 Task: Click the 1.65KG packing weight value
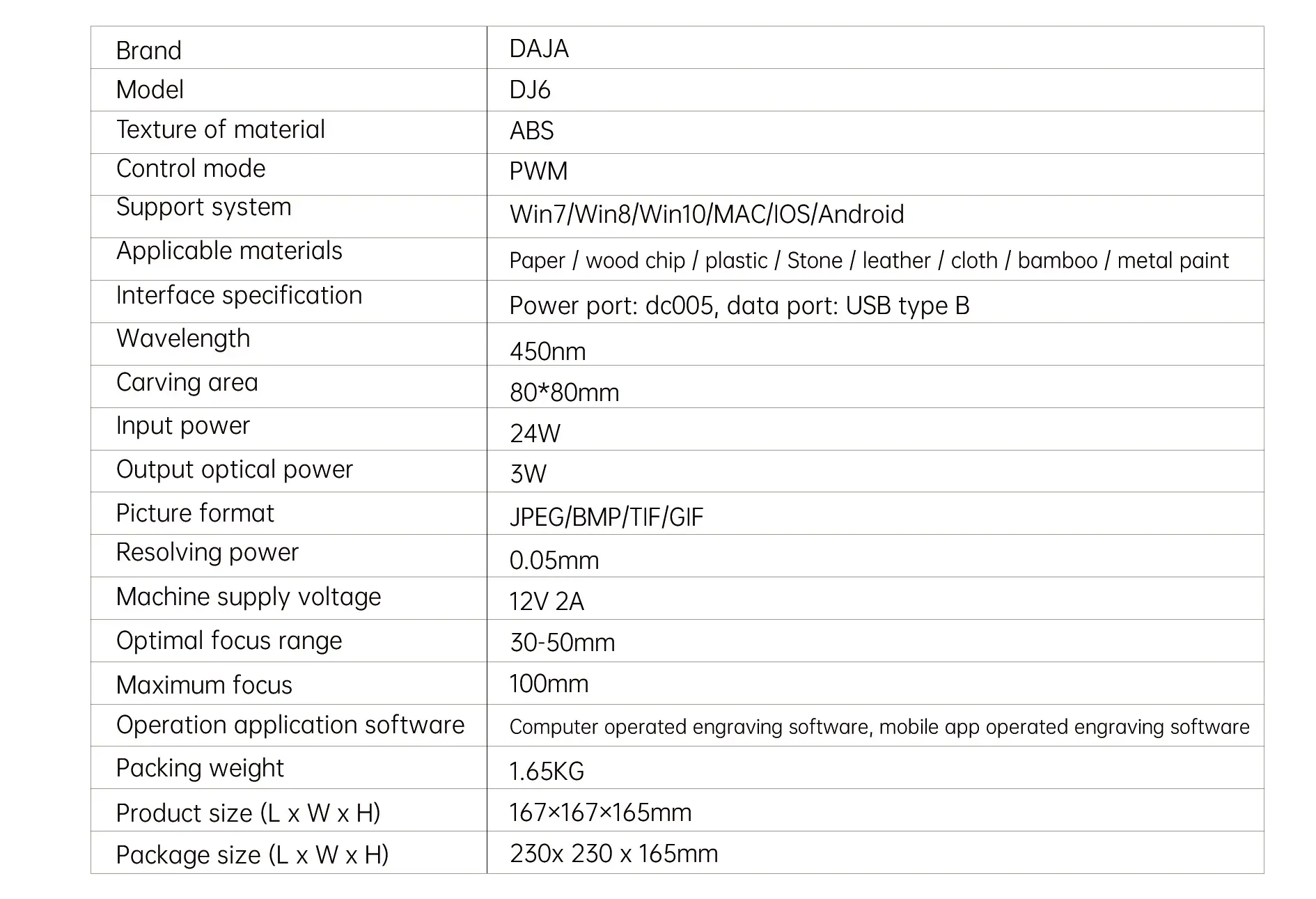click(547, 772)
